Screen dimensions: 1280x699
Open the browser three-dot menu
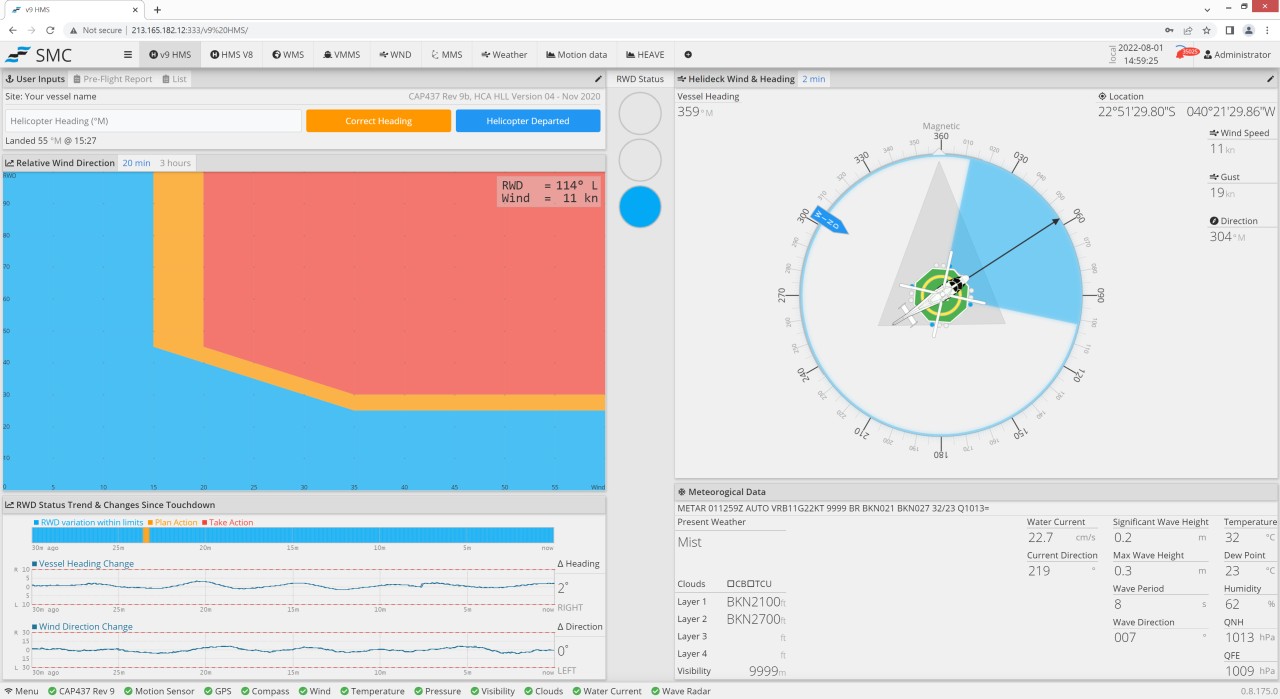click(1267, 30)
